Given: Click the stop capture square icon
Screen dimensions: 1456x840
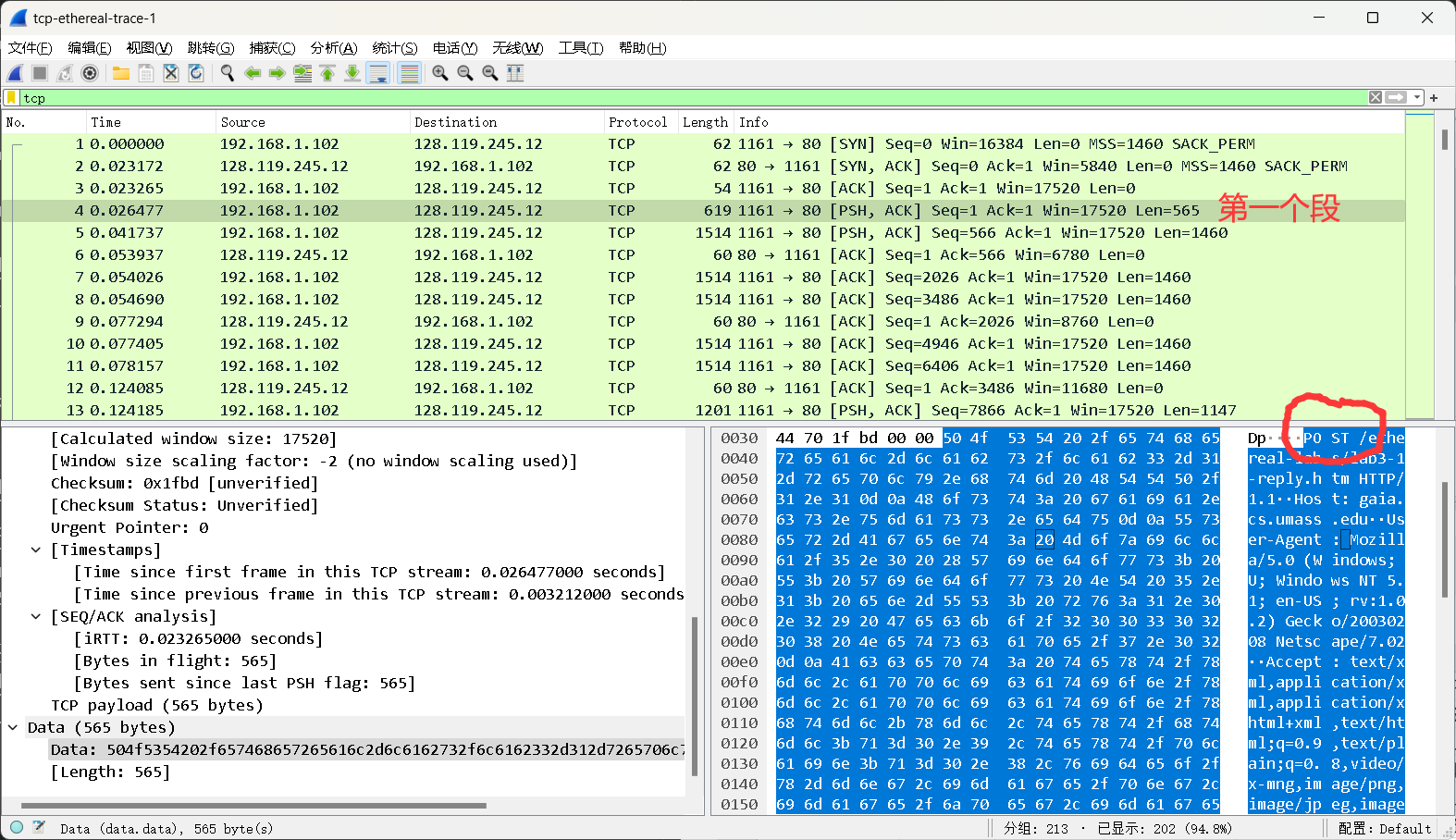Looking at the screenshot, I should (x=40, y=73).
